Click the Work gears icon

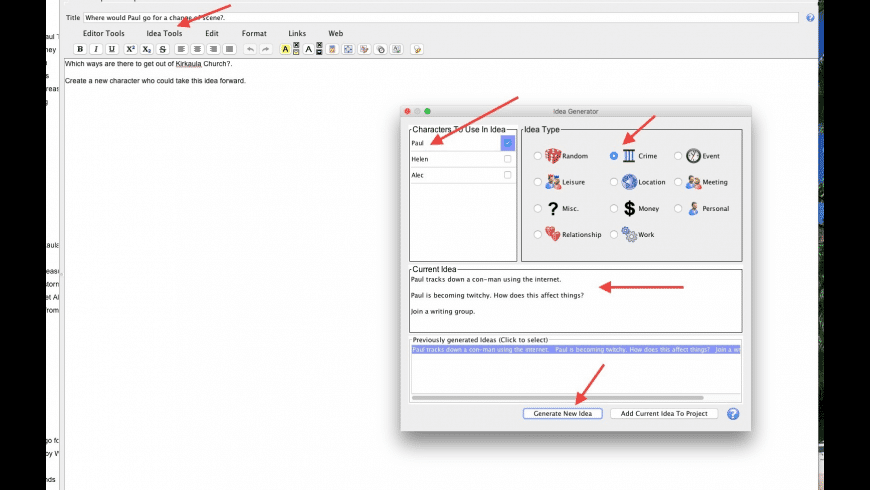[629, 234]
